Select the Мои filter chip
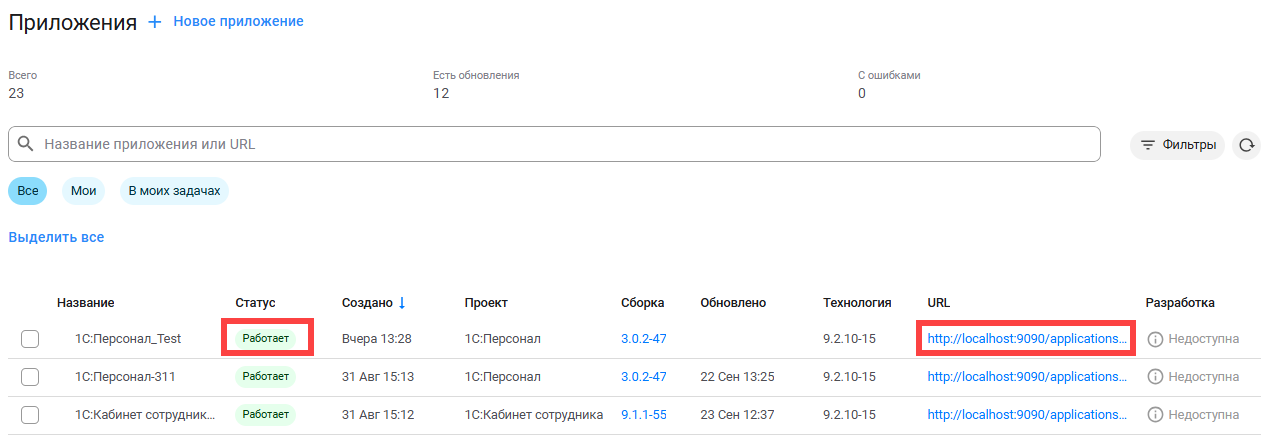The width and height of the screenshot is (1280, 435). pos(83,191)
